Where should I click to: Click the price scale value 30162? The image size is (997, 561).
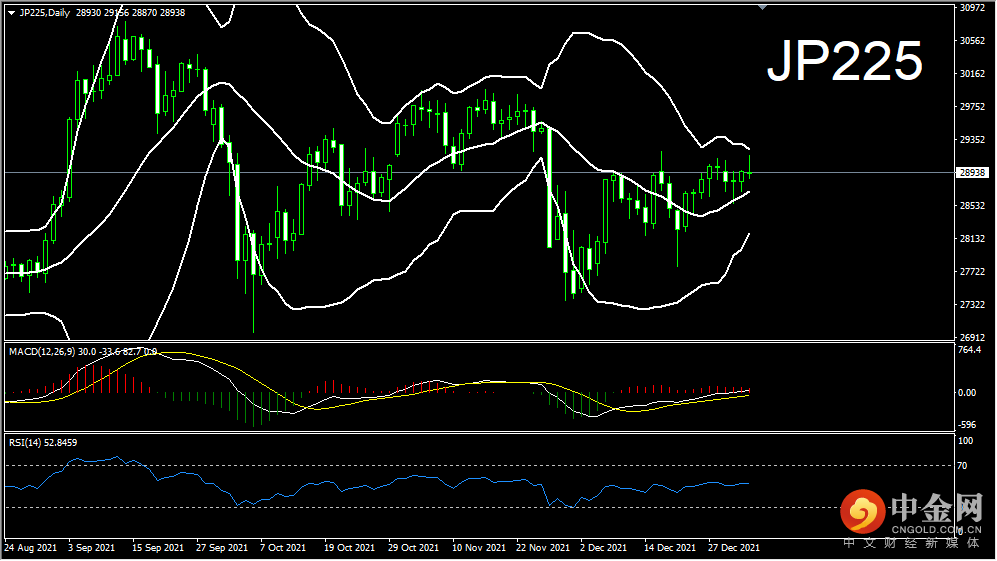click(x=972, y=74)
